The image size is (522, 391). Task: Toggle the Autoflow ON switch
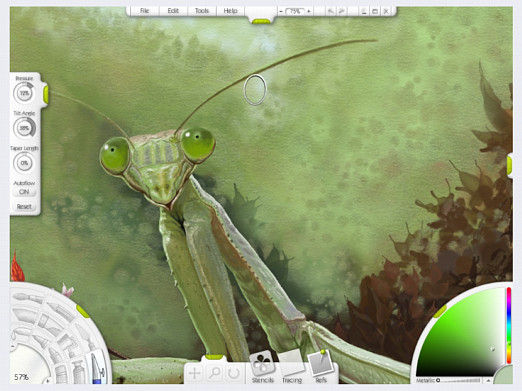coord(24,192)
